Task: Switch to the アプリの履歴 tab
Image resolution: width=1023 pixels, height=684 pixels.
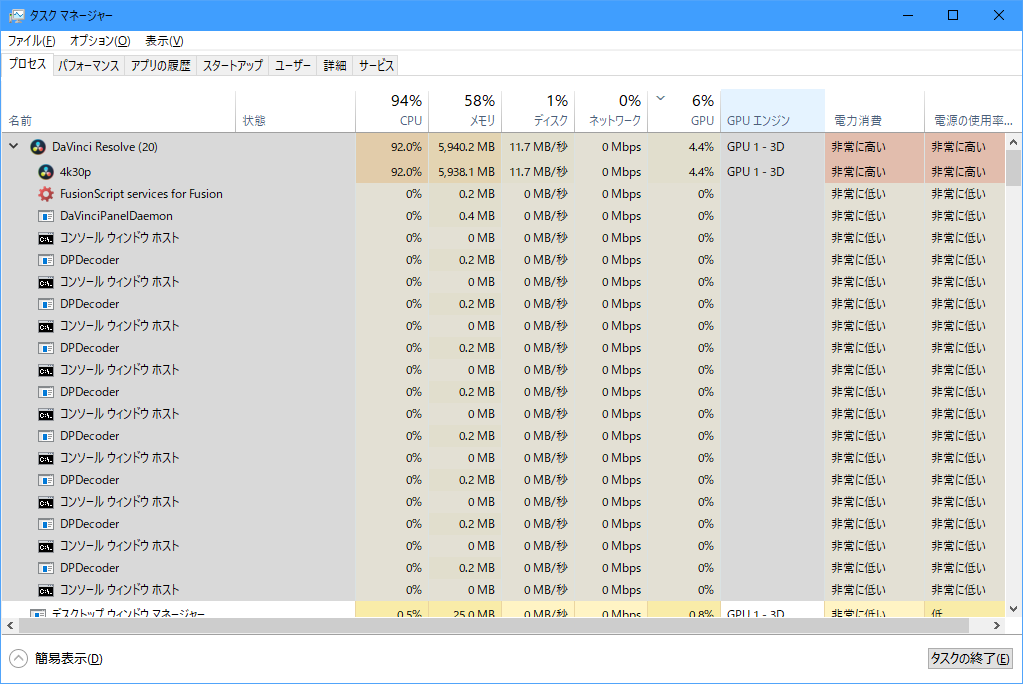Action: (160, 65)
